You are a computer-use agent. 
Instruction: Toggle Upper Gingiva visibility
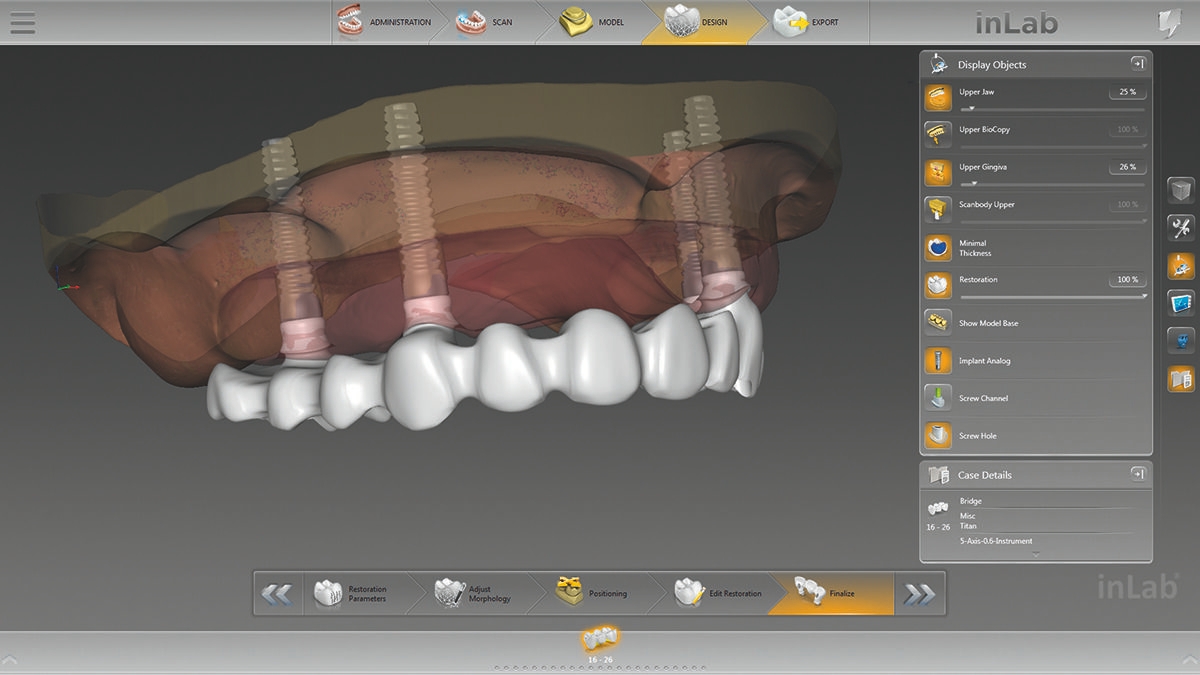pos(938,172)
